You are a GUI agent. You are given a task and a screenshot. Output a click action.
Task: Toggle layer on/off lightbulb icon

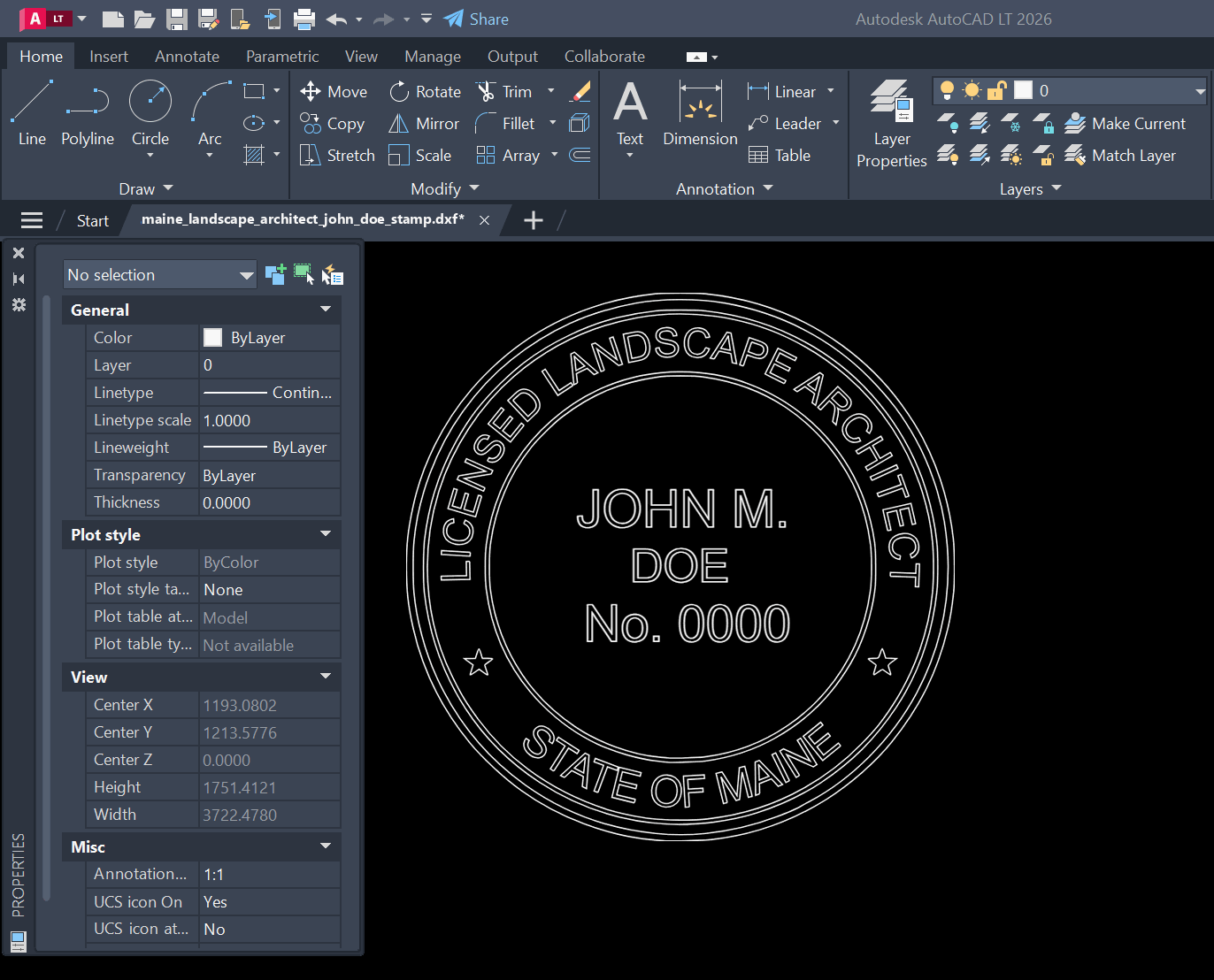[947, 90]
